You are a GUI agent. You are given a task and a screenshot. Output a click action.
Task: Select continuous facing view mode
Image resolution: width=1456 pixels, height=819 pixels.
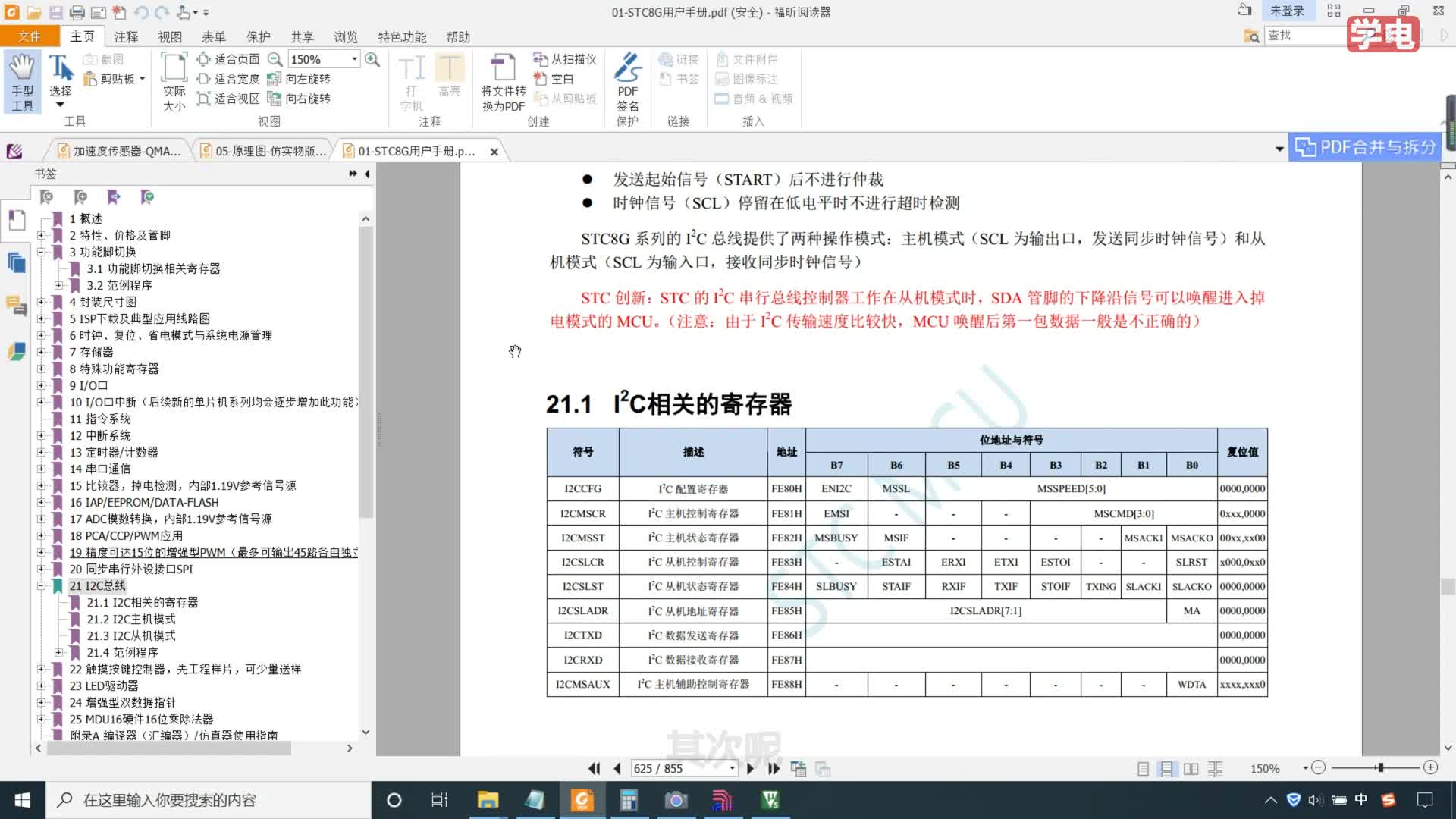1216,769
